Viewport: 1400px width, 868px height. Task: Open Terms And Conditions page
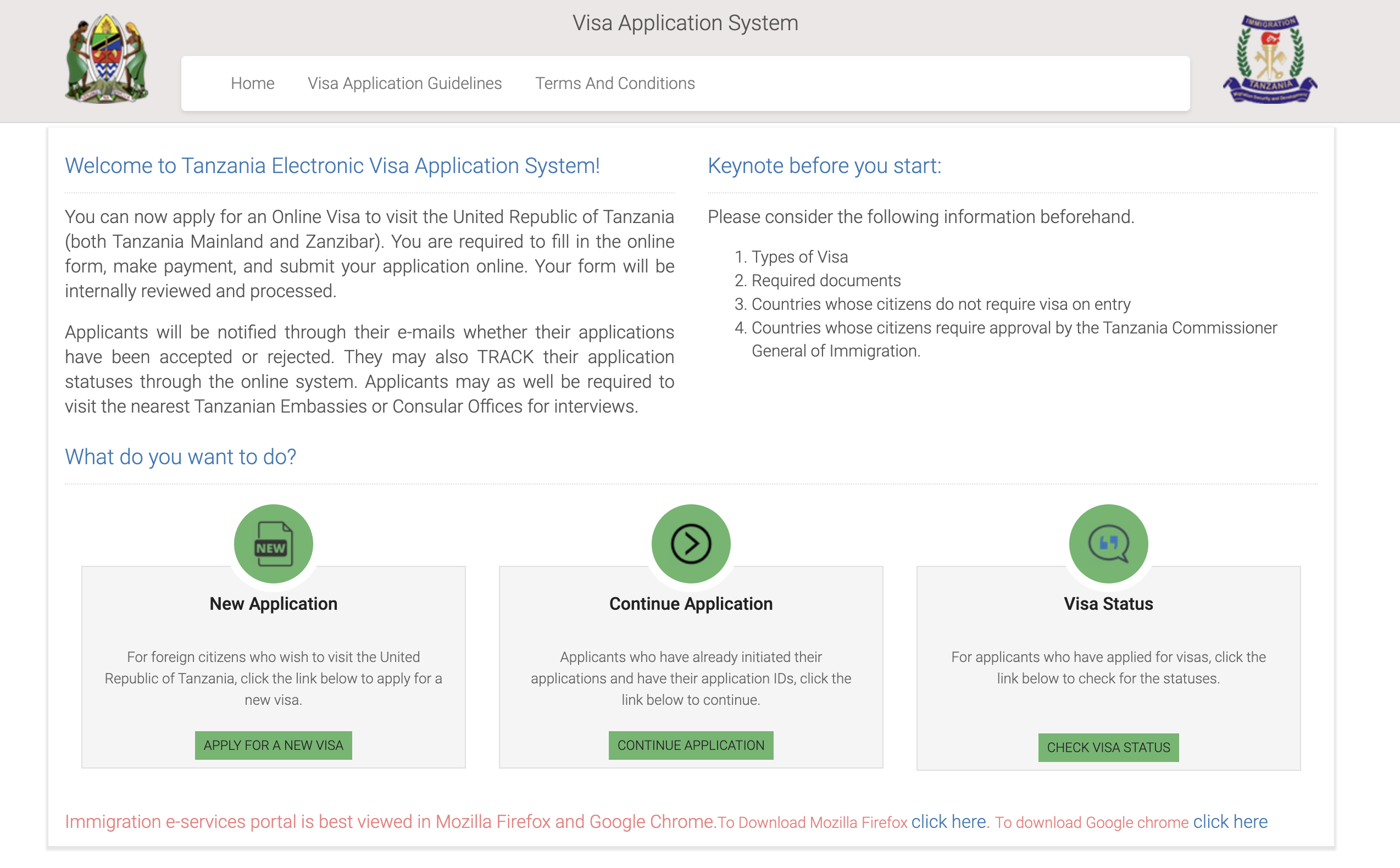(x=615, y=84)
